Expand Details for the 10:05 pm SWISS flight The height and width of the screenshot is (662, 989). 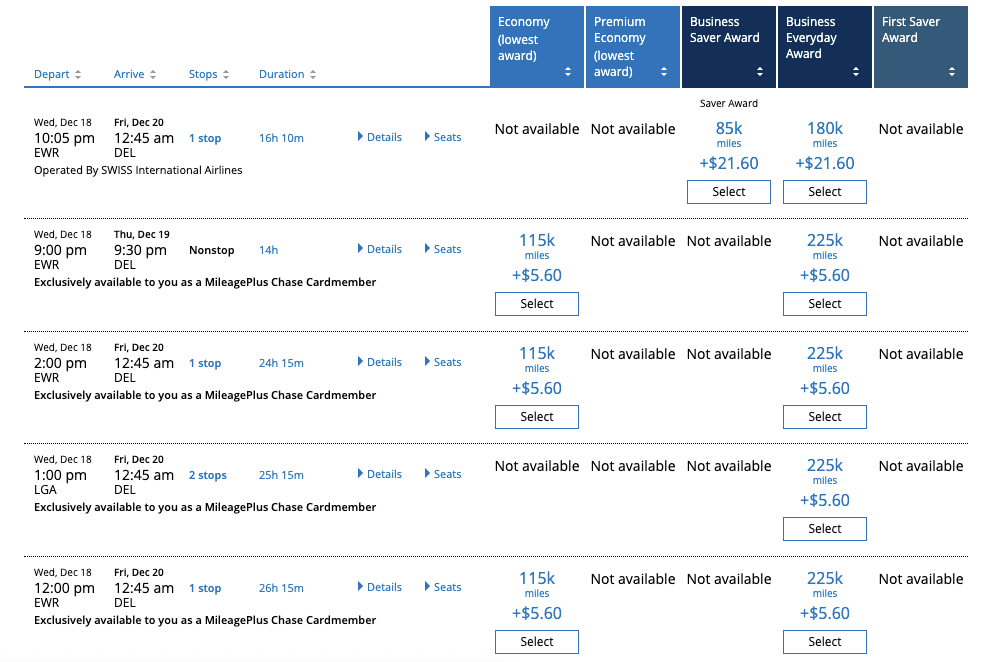coord(380,137)
